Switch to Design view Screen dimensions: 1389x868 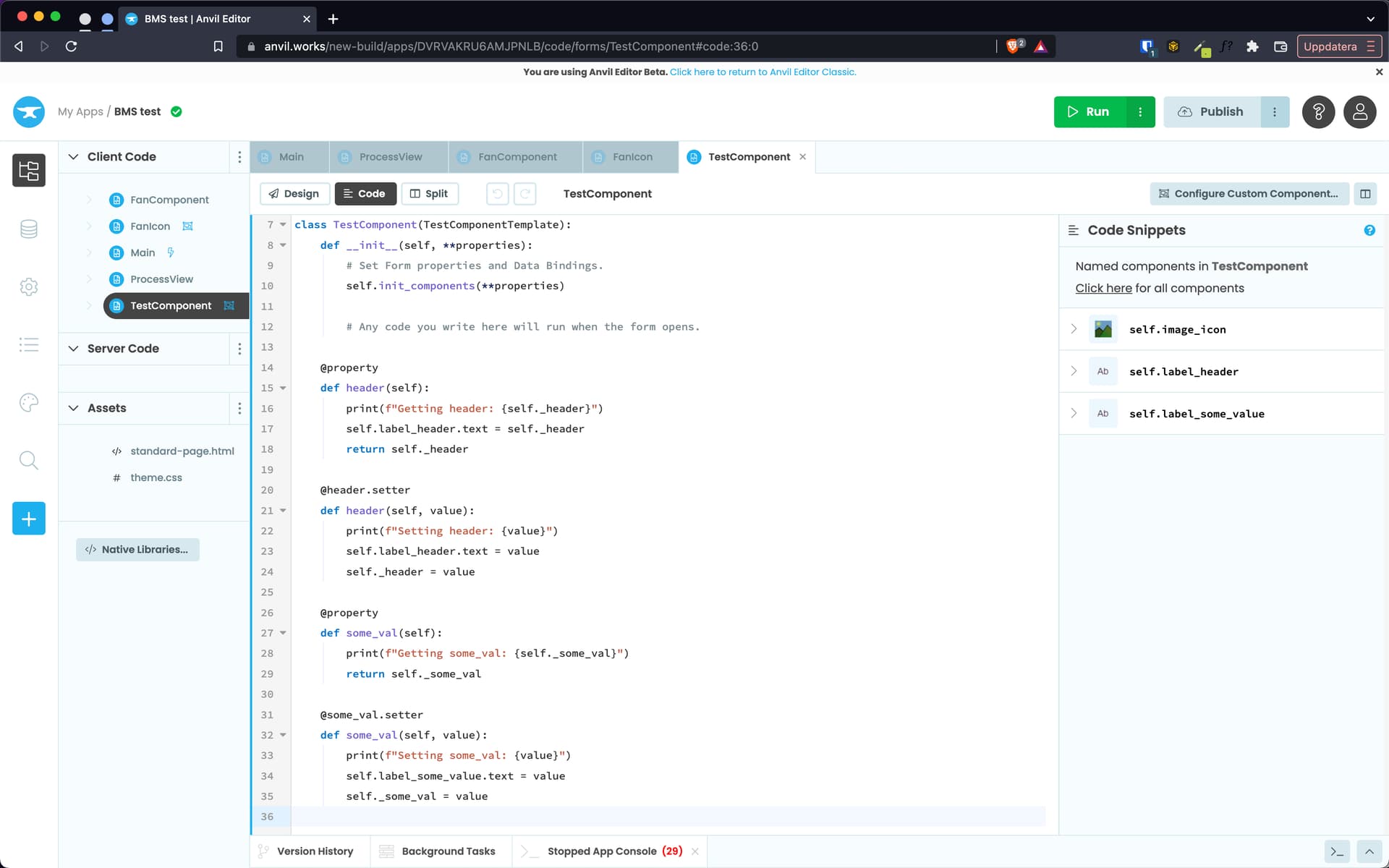[294, 194]
